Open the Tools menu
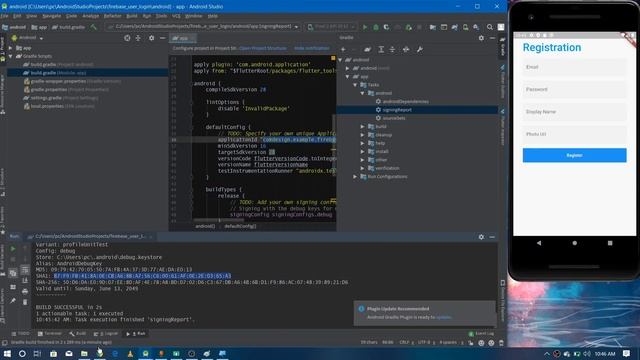The image size is (640, 360). coord(161,16)
